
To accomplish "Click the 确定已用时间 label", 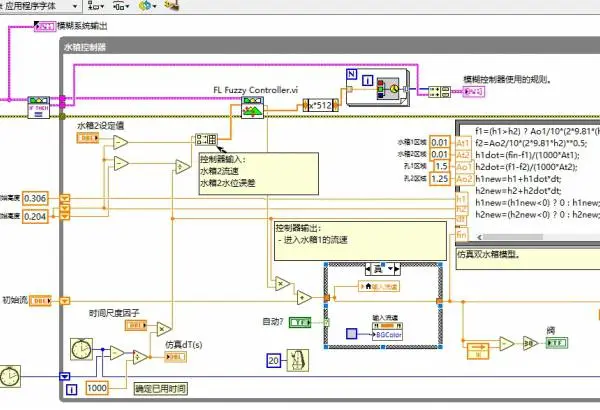I will [x=160, y=389].
